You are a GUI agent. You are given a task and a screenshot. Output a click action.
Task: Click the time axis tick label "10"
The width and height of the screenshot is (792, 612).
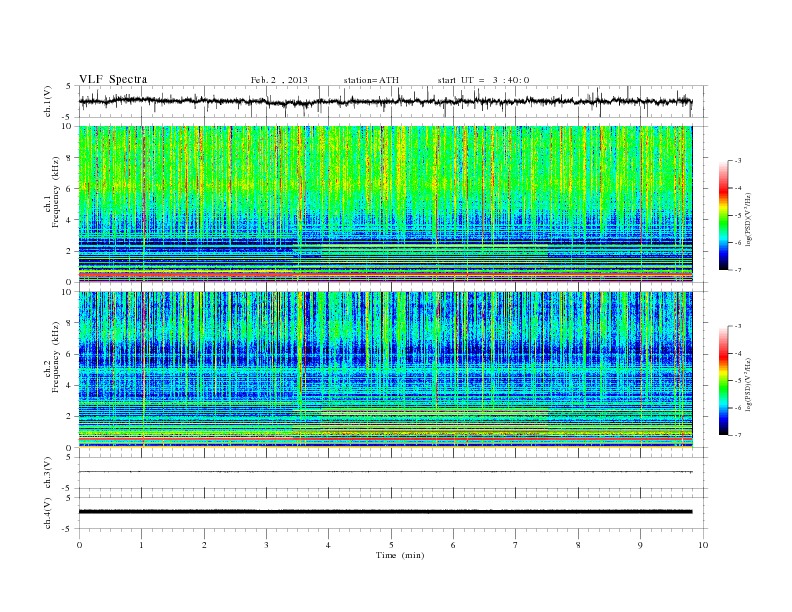click(703, 545)
